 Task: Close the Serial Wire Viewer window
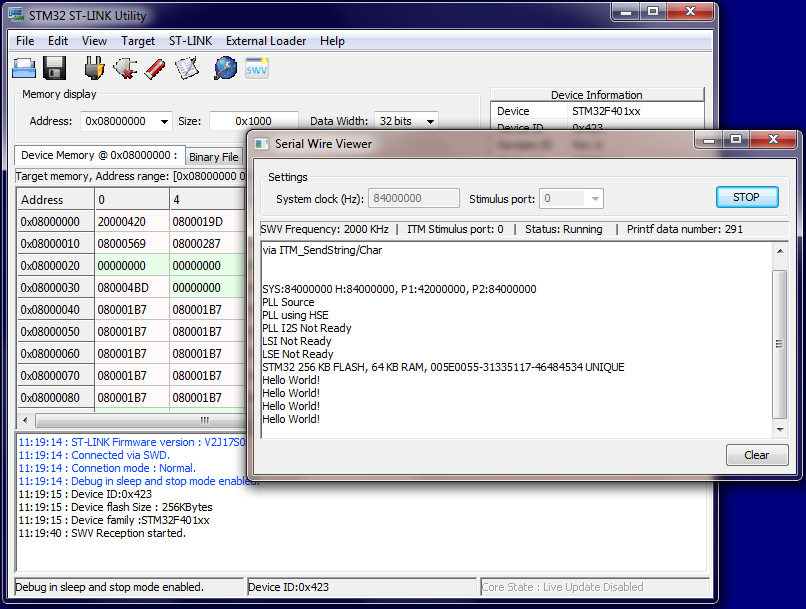[773, 140]
